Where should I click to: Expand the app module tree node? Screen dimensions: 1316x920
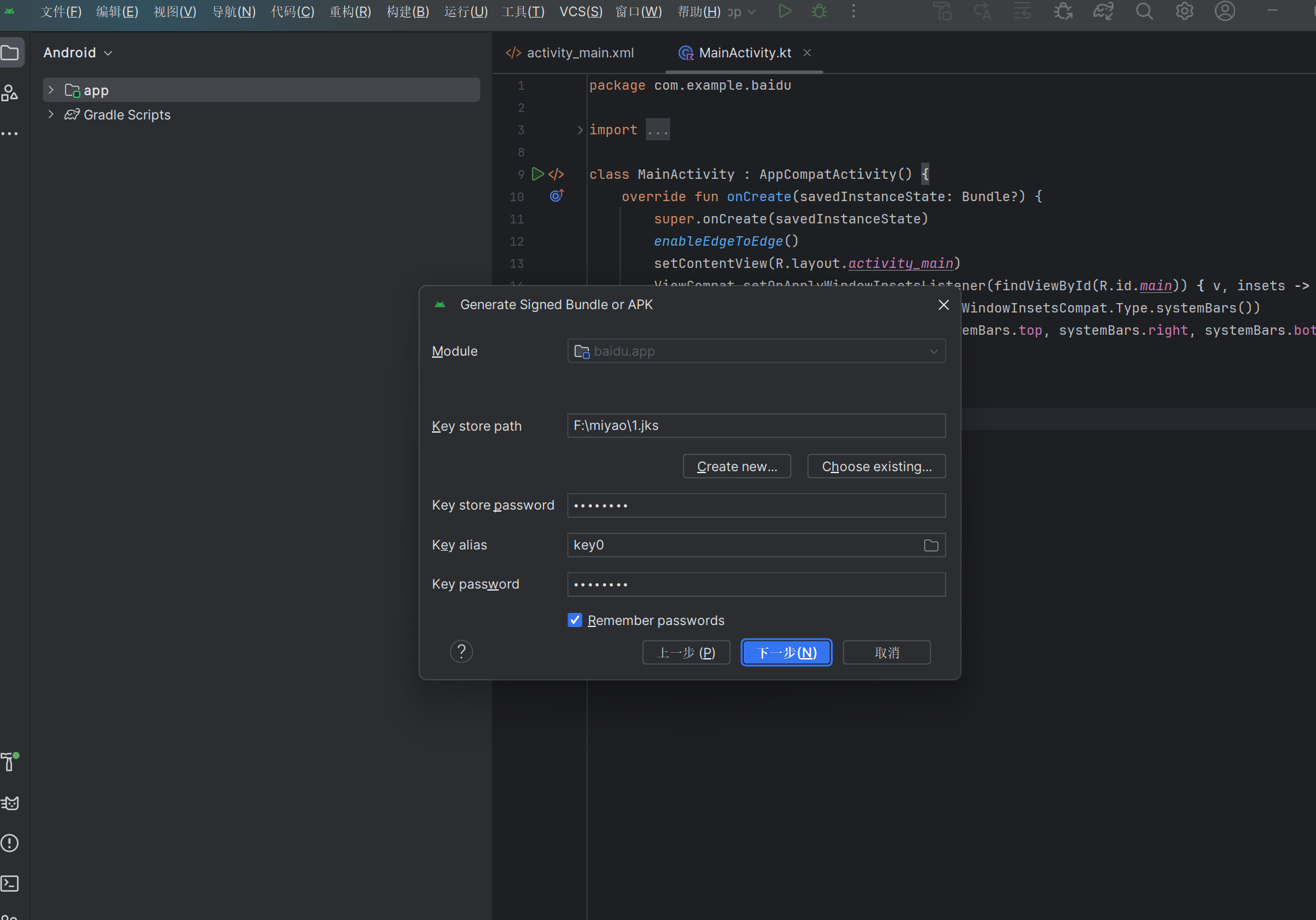pos(51,90)
